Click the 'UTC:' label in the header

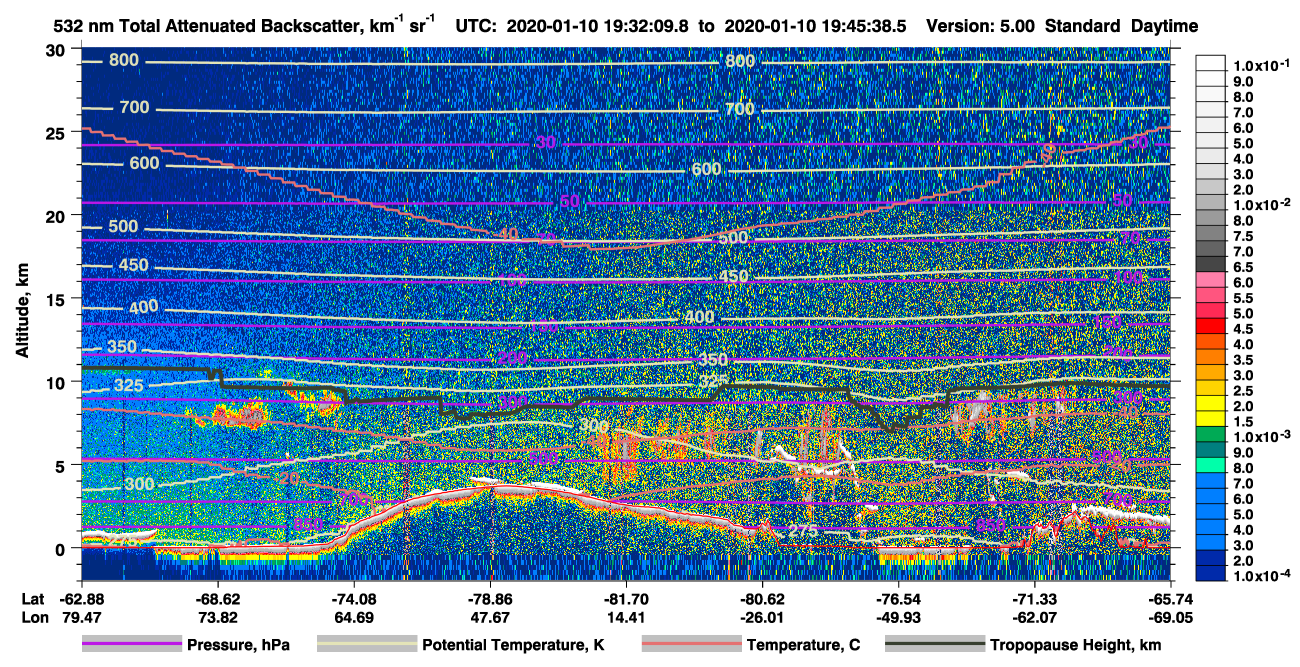click(x=477, y=27)
